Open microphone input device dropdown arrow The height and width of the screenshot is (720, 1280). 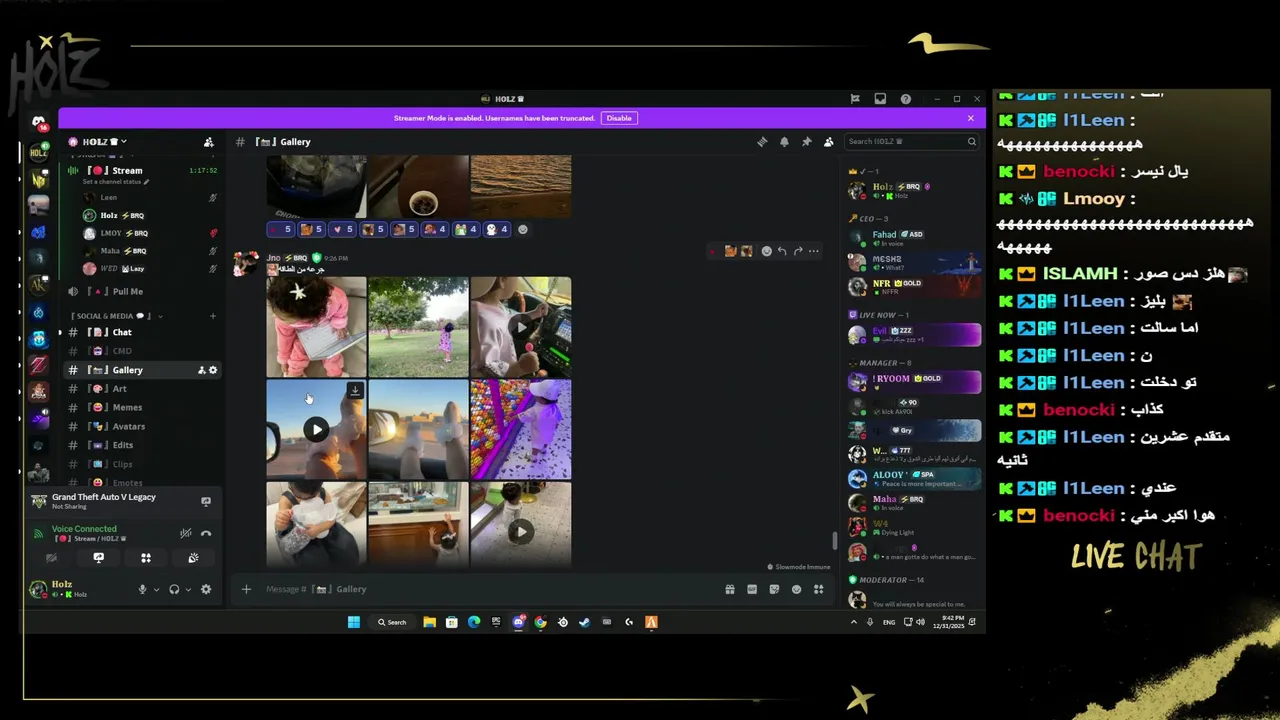point(156,589)
